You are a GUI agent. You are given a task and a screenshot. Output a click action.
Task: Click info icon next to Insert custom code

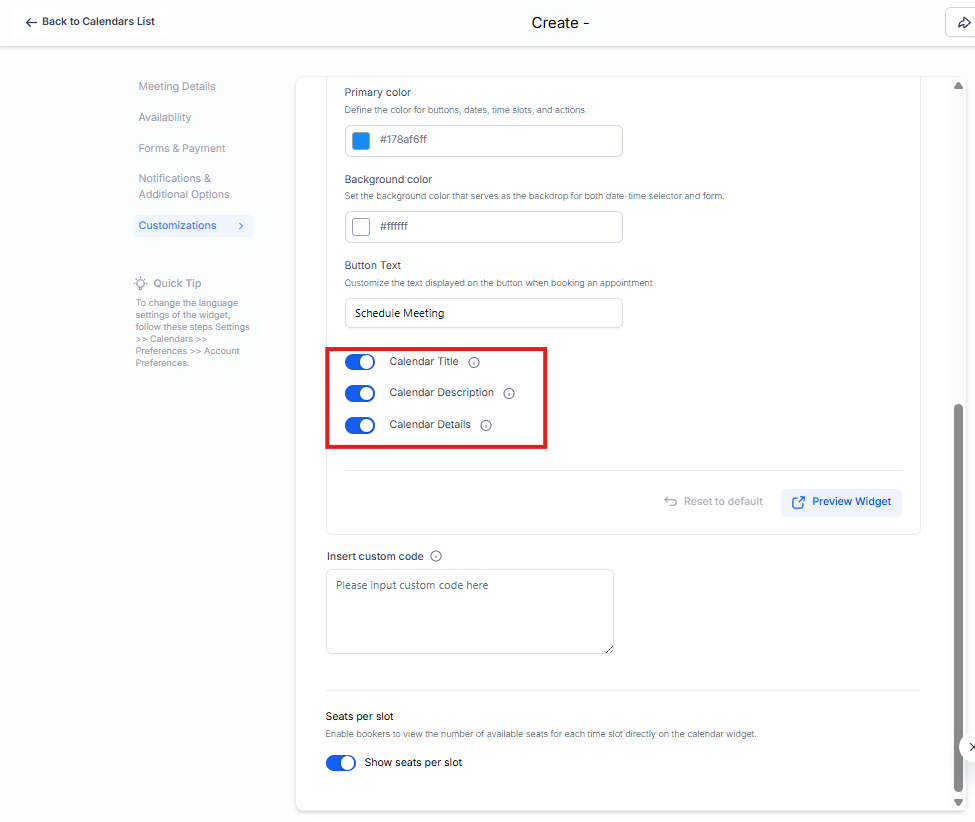point(436,557)
